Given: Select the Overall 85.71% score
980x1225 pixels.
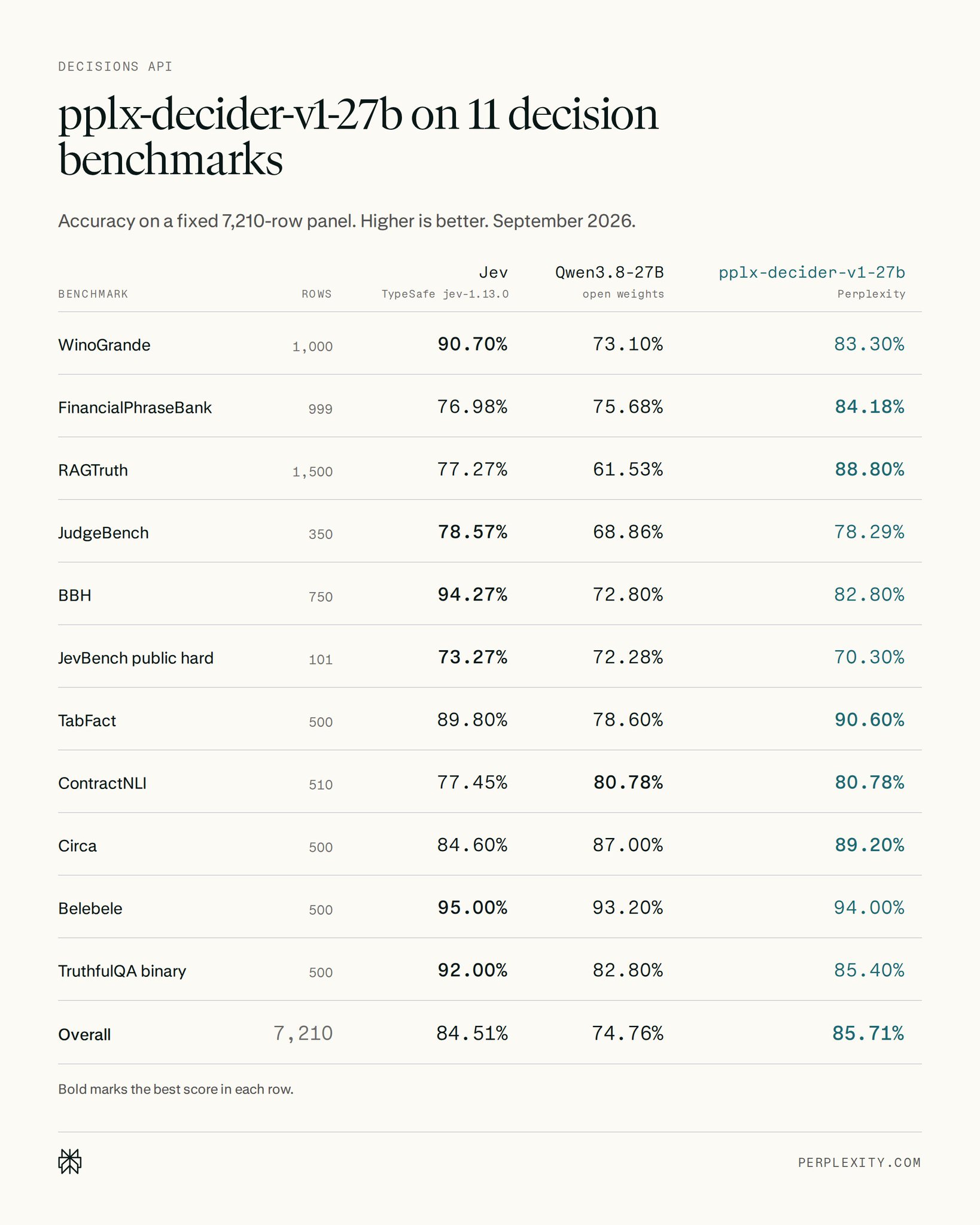Looking at the screenshot, I should click(868, 1033).
